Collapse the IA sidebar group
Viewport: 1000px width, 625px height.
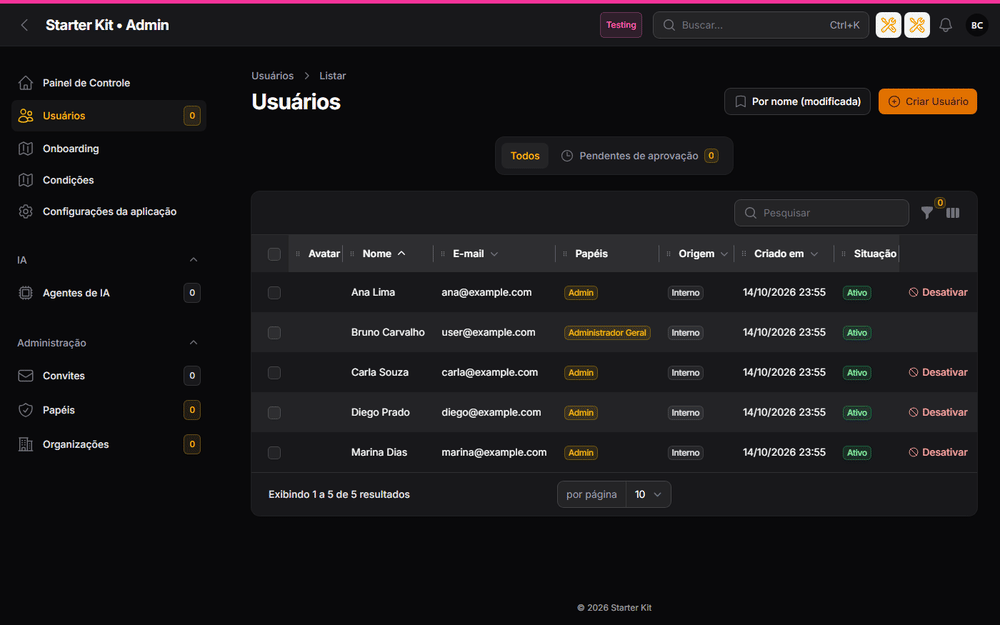click(193, 260)
